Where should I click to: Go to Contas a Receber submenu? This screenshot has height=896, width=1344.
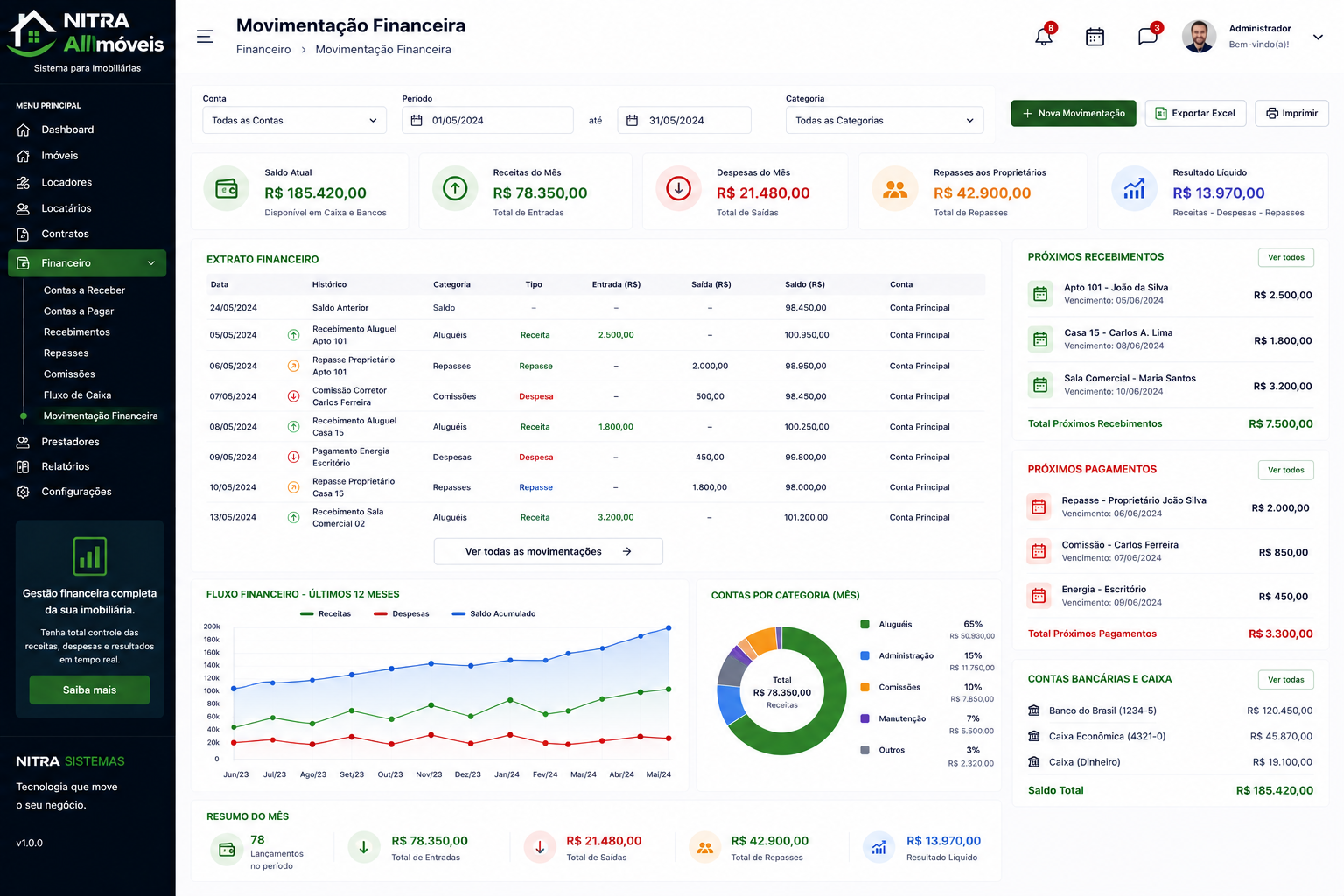84,290
